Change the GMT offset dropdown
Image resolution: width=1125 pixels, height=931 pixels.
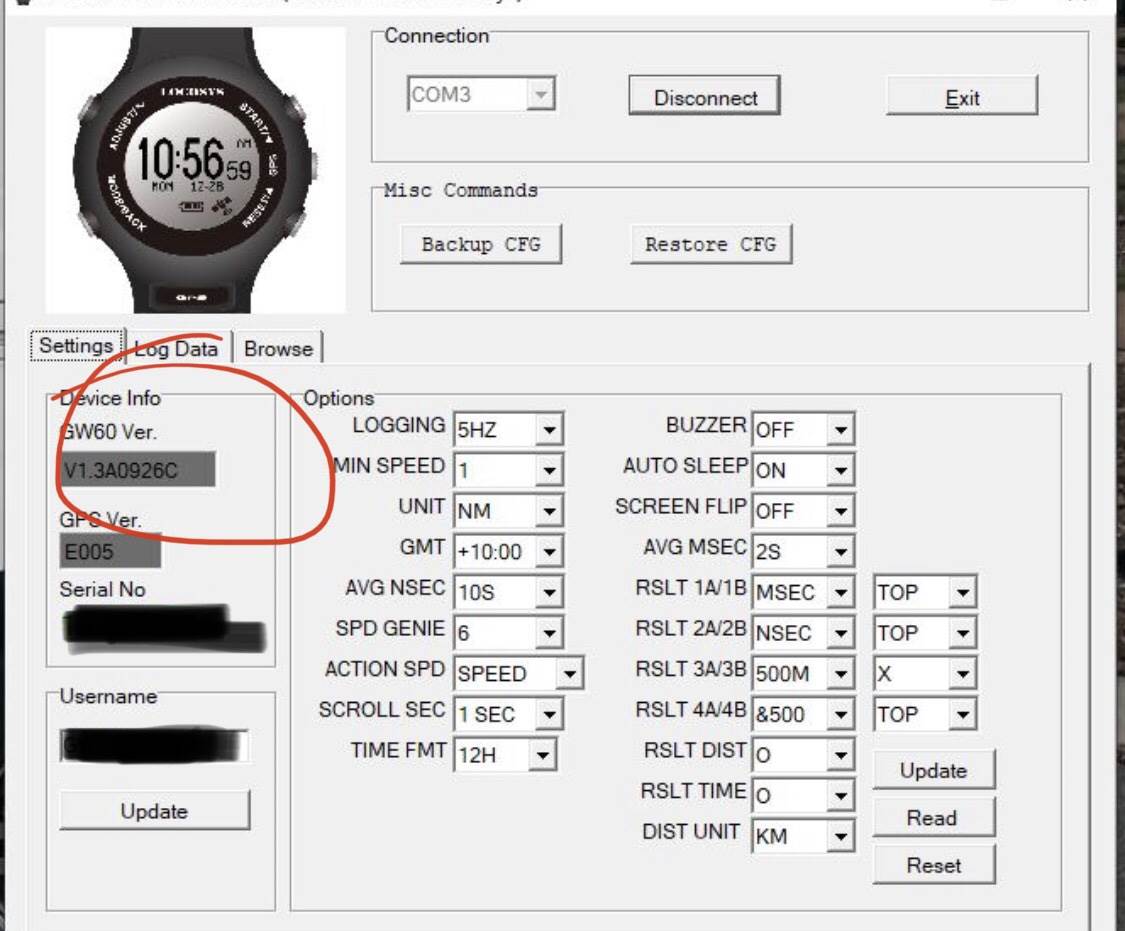pyautogui.click(x=548, y=552)
